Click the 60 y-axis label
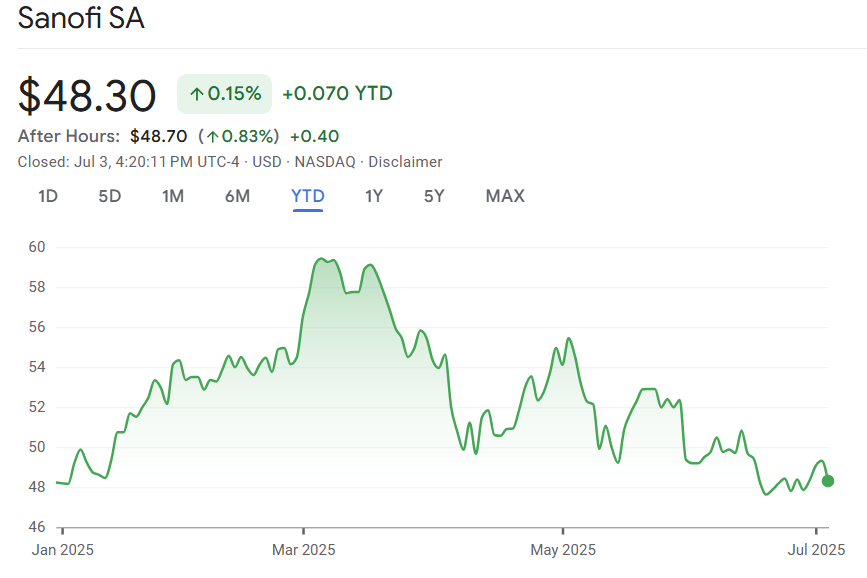Screen dimensions: 867x578 point(37,247)
